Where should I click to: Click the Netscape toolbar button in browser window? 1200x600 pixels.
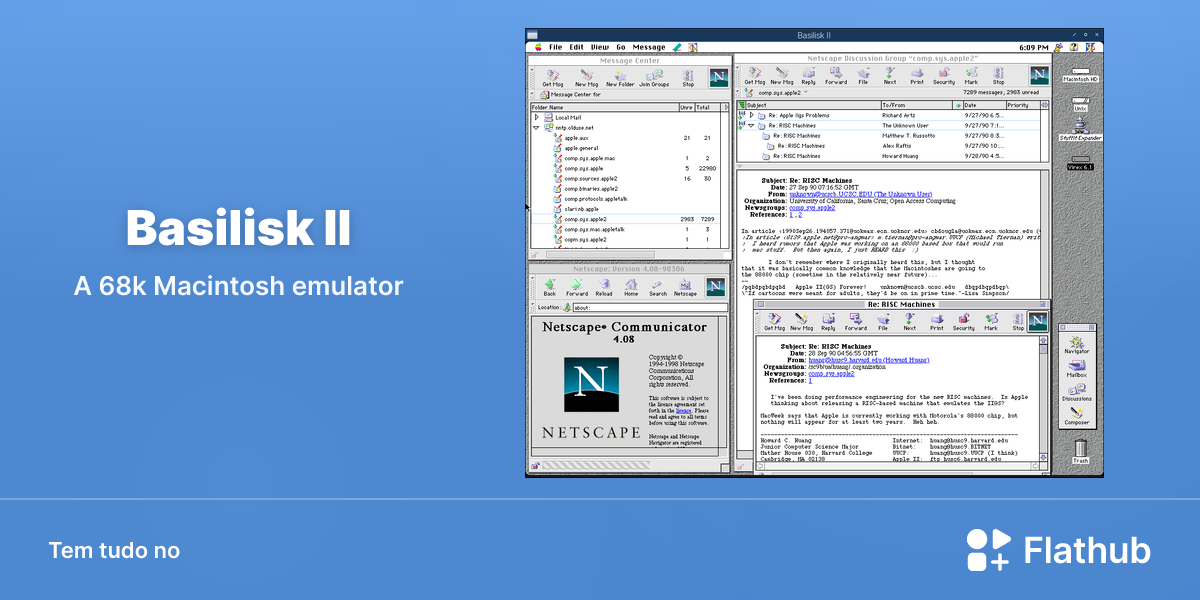pos(685,288)
